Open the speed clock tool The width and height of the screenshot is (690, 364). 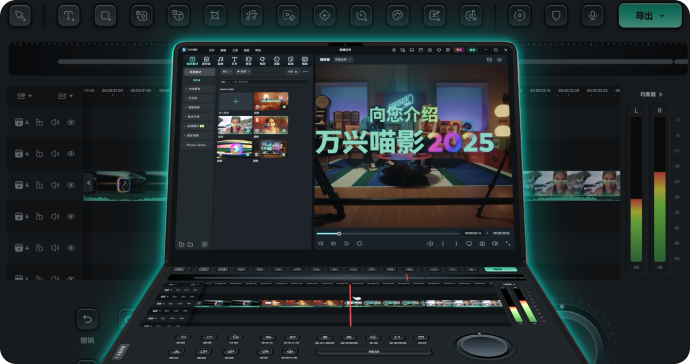[361, 16]
